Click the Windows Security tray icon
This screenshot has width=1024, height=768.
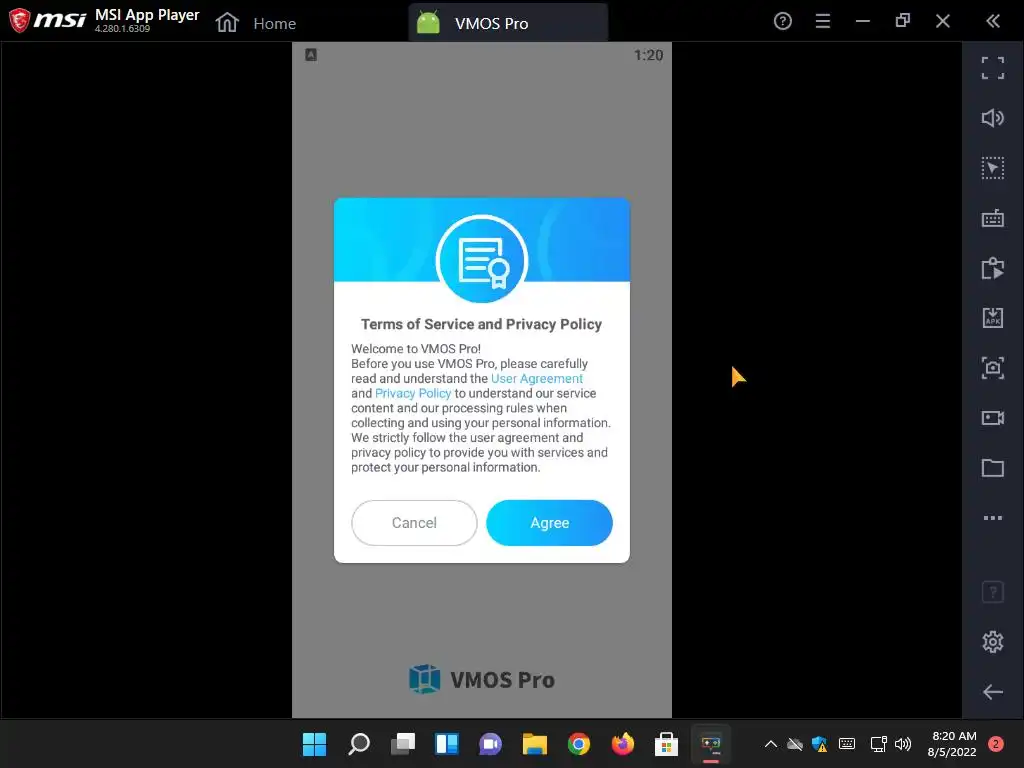coord(820,744)
